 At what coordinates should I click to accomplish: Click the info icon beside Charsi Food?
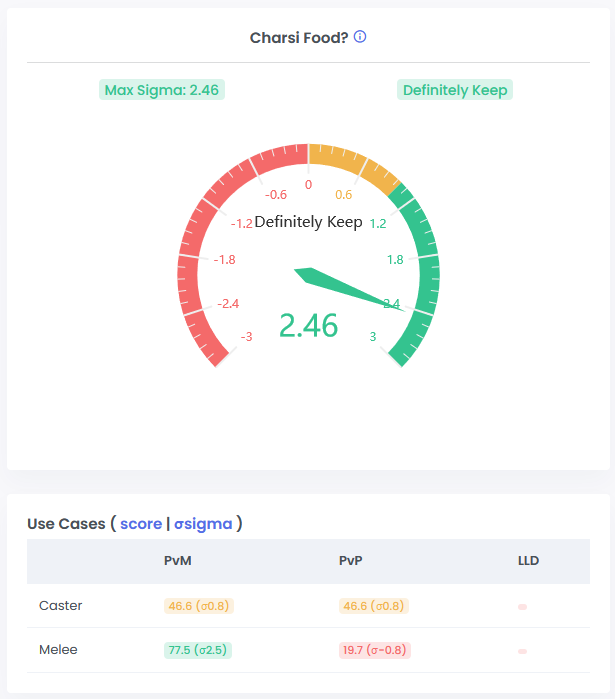360,37
